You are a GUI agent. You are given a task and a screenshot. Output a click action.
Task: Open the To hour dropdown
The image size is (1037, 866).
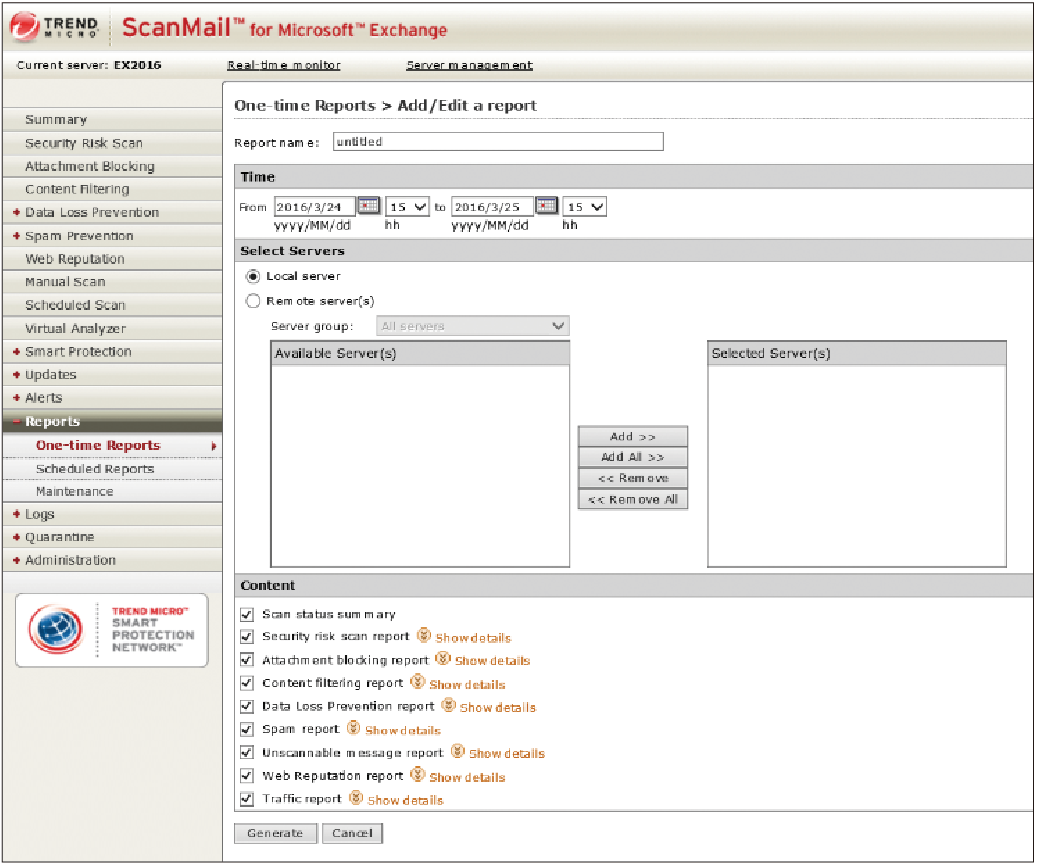(585, 207)
